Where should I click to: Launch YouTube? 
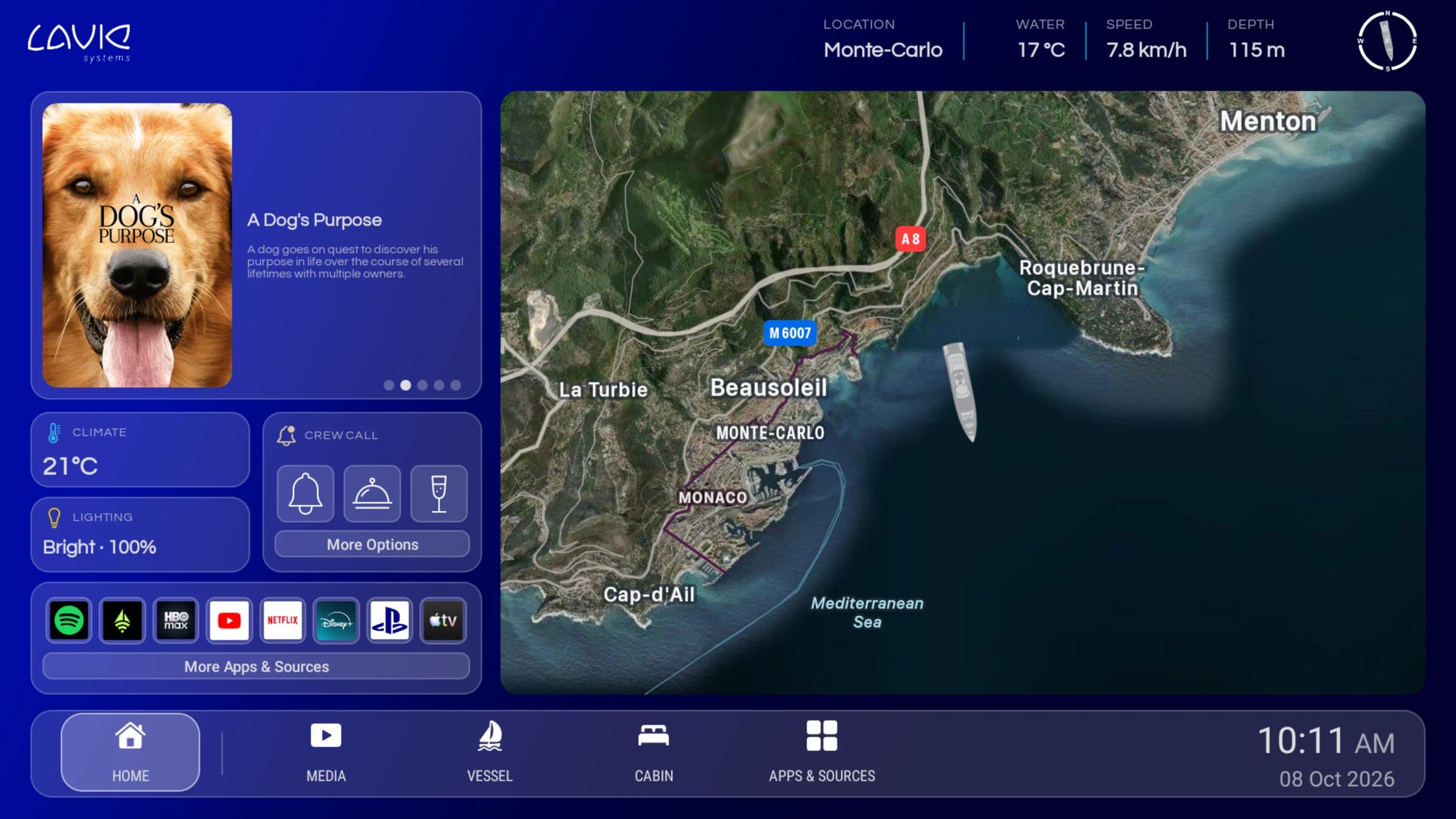click(x=229, y=620)
